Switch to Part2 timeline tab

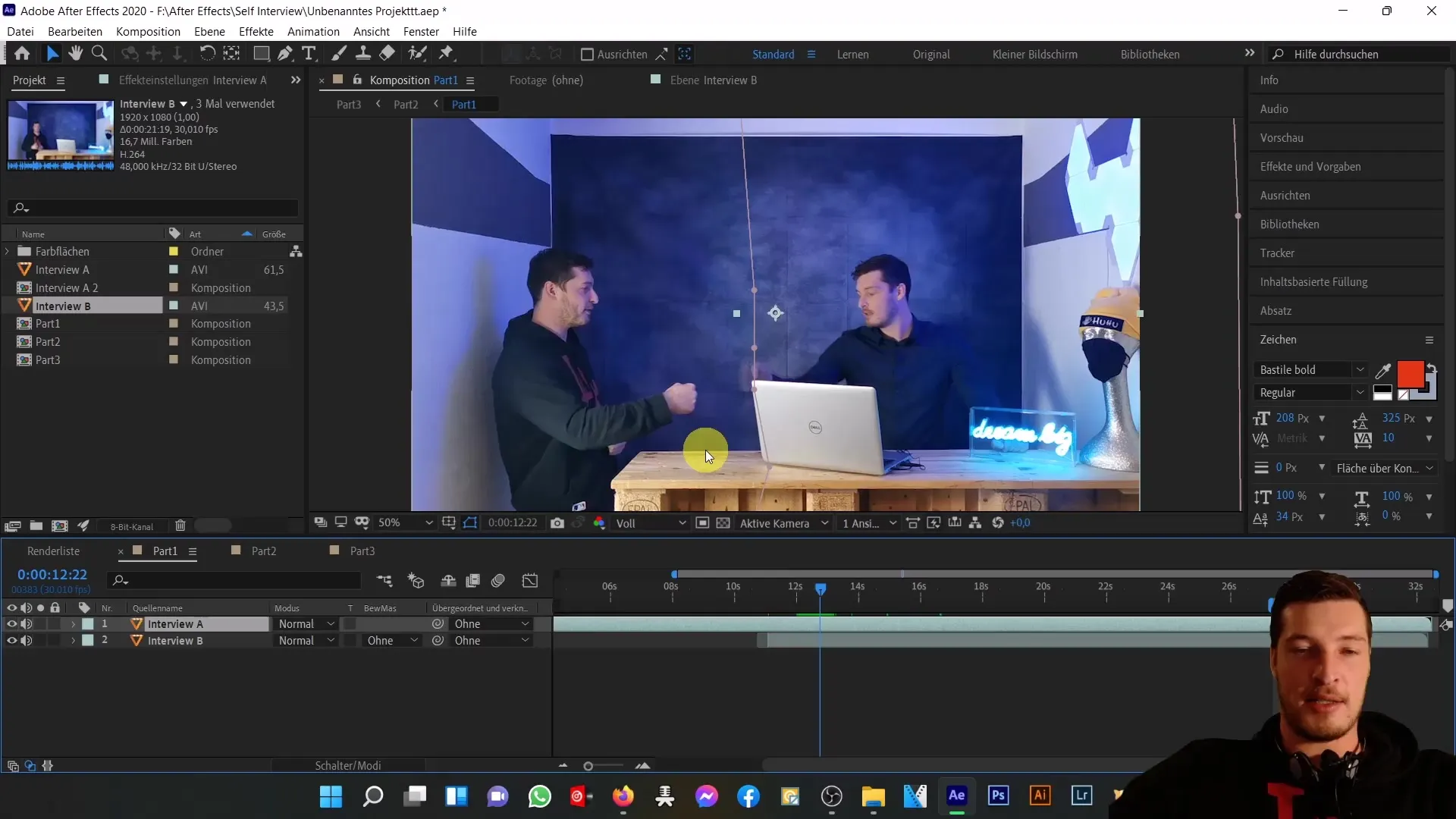[263, 551]
